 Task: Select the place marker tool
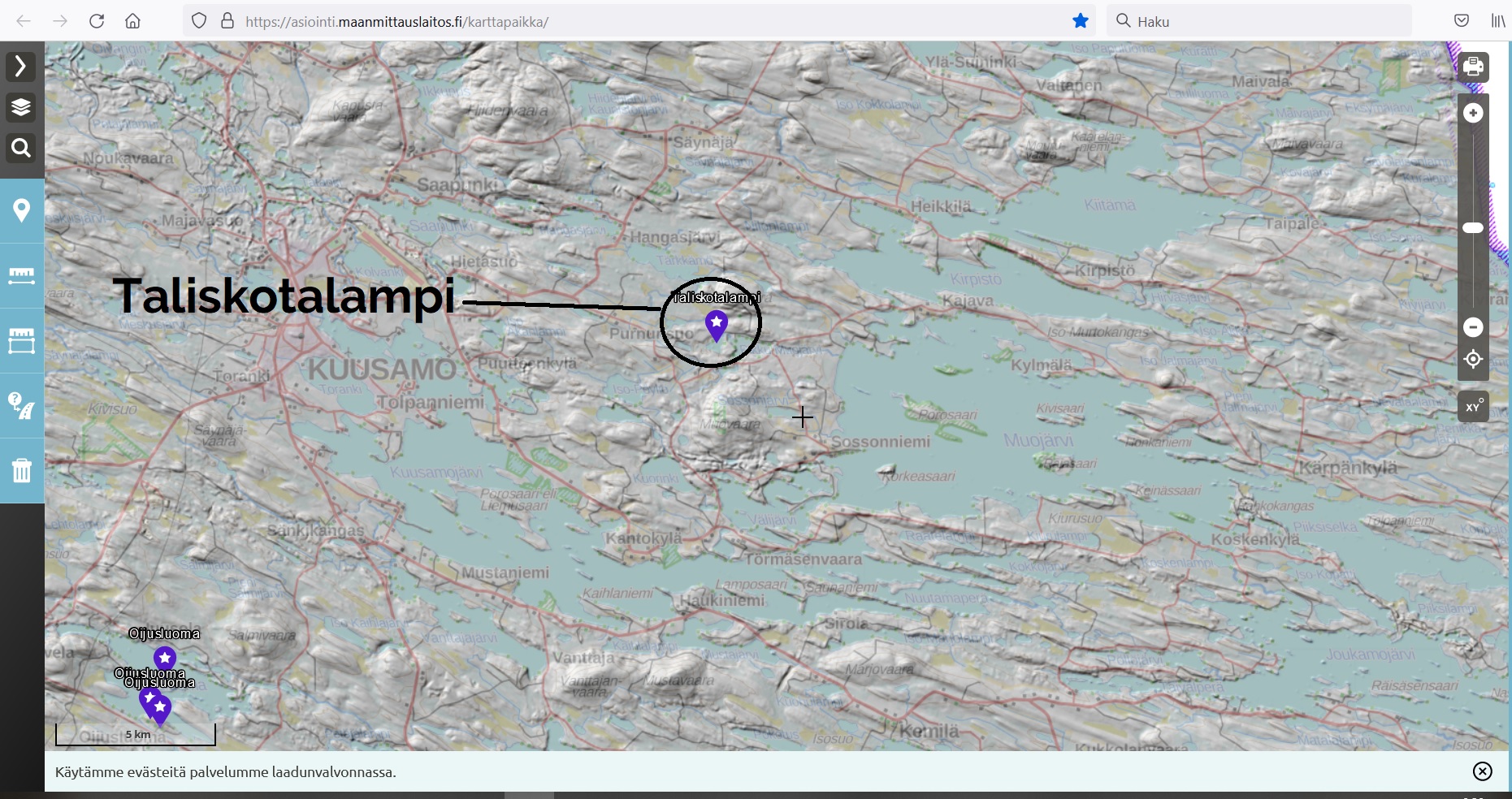point(22,211)
